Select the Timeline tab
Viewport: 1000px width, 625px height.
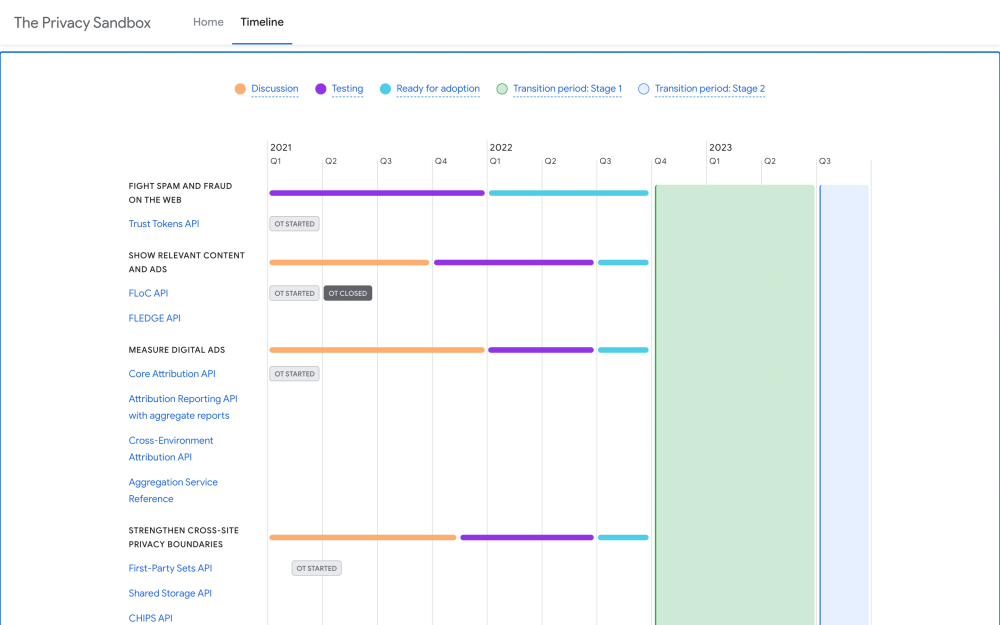pyautogui.click(x=262, y=22)
